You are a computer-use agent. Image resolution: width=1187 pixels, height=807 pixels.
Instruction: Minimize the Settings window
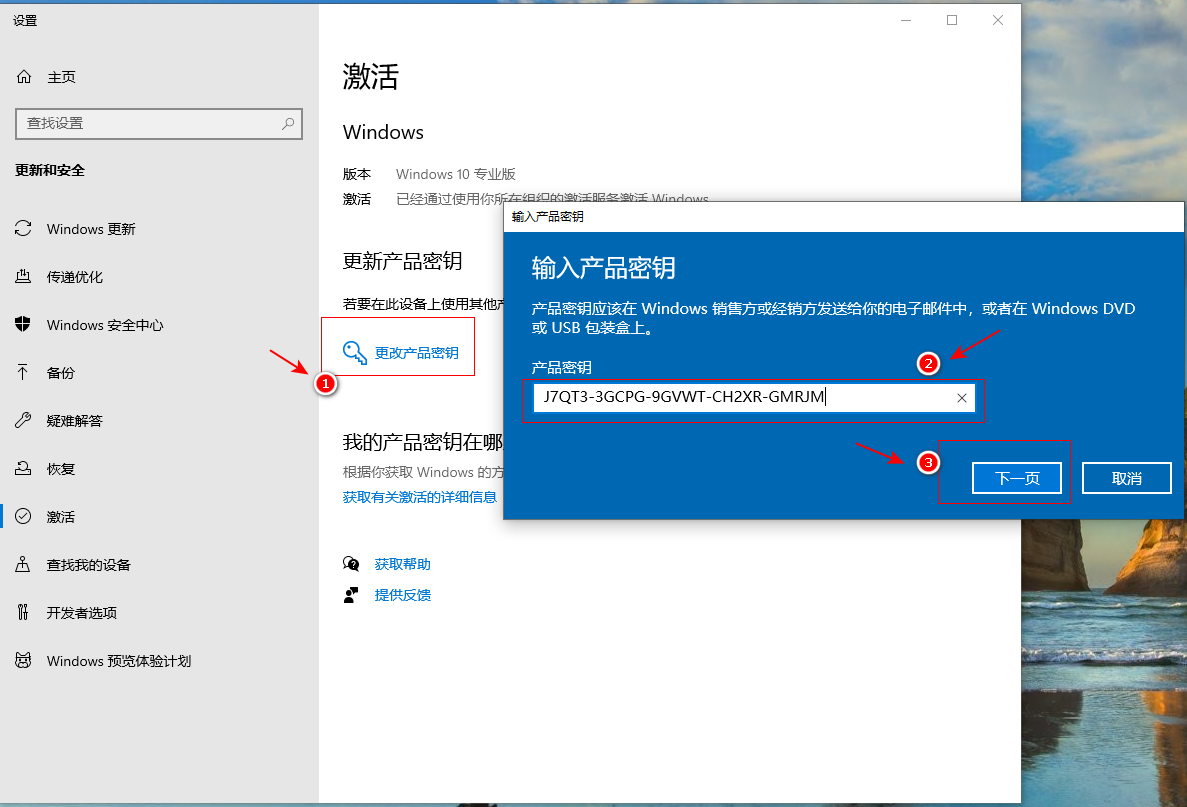coord(906,20)
